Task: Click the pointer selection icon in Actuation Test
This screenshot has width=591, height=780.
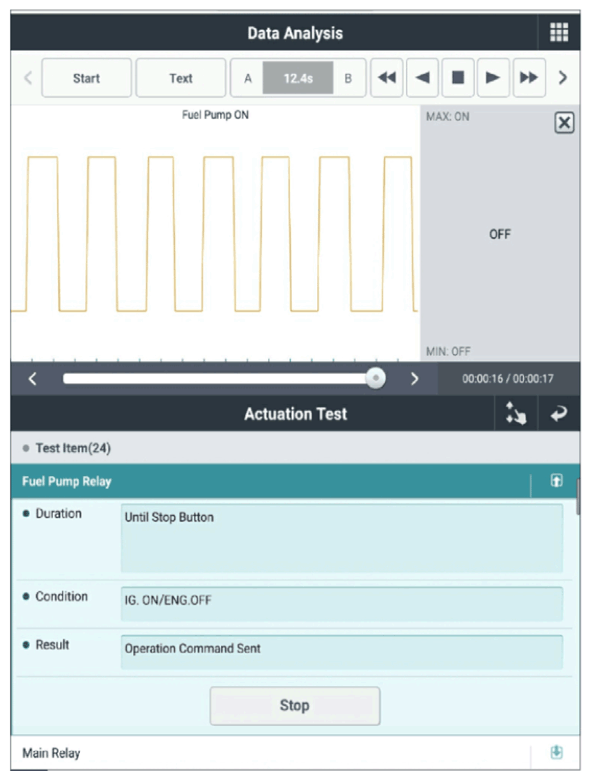Action: point(515,413)
